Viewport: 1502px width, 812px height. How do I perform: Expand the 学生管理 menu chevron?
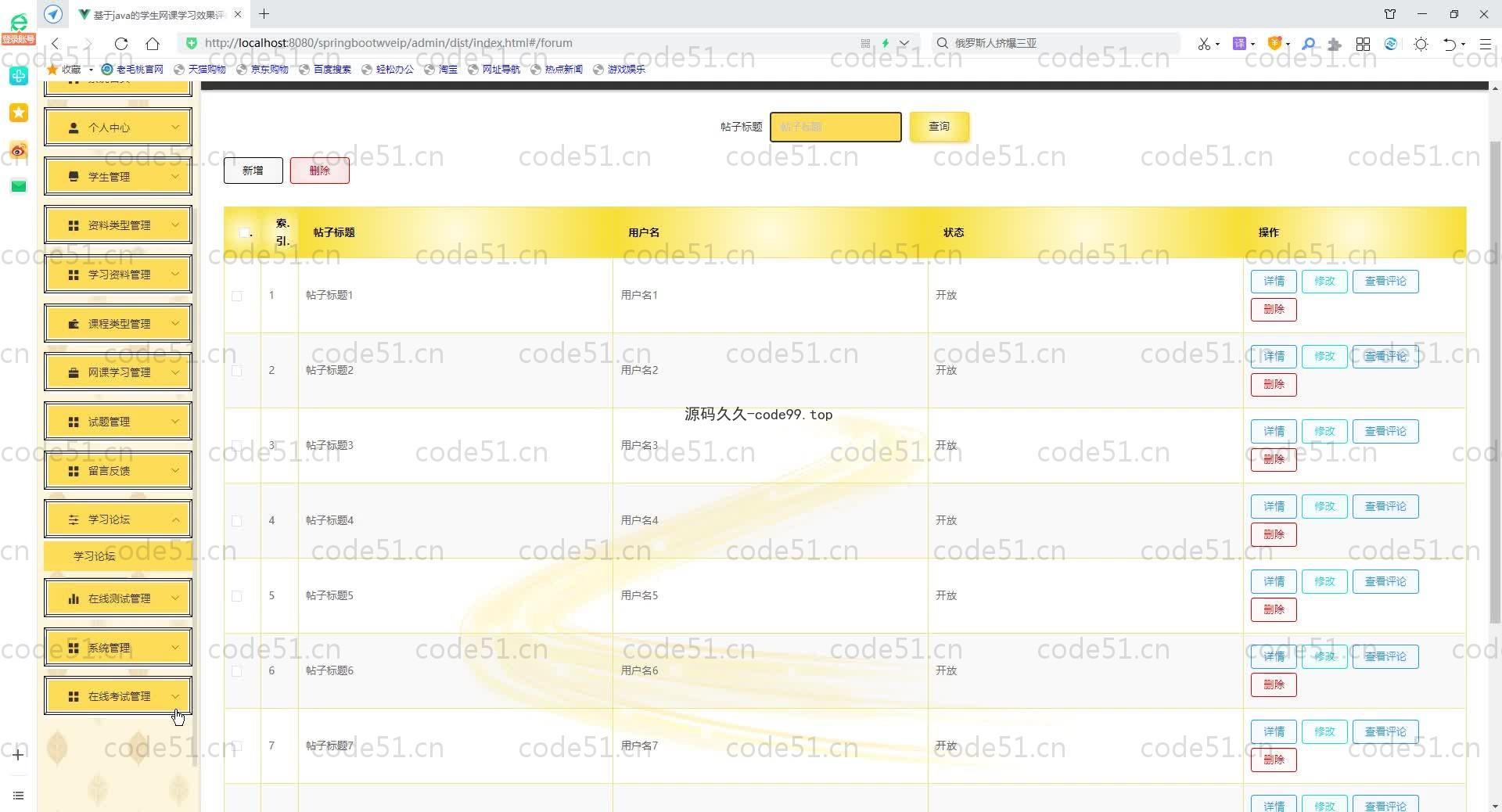coord(175,177)
